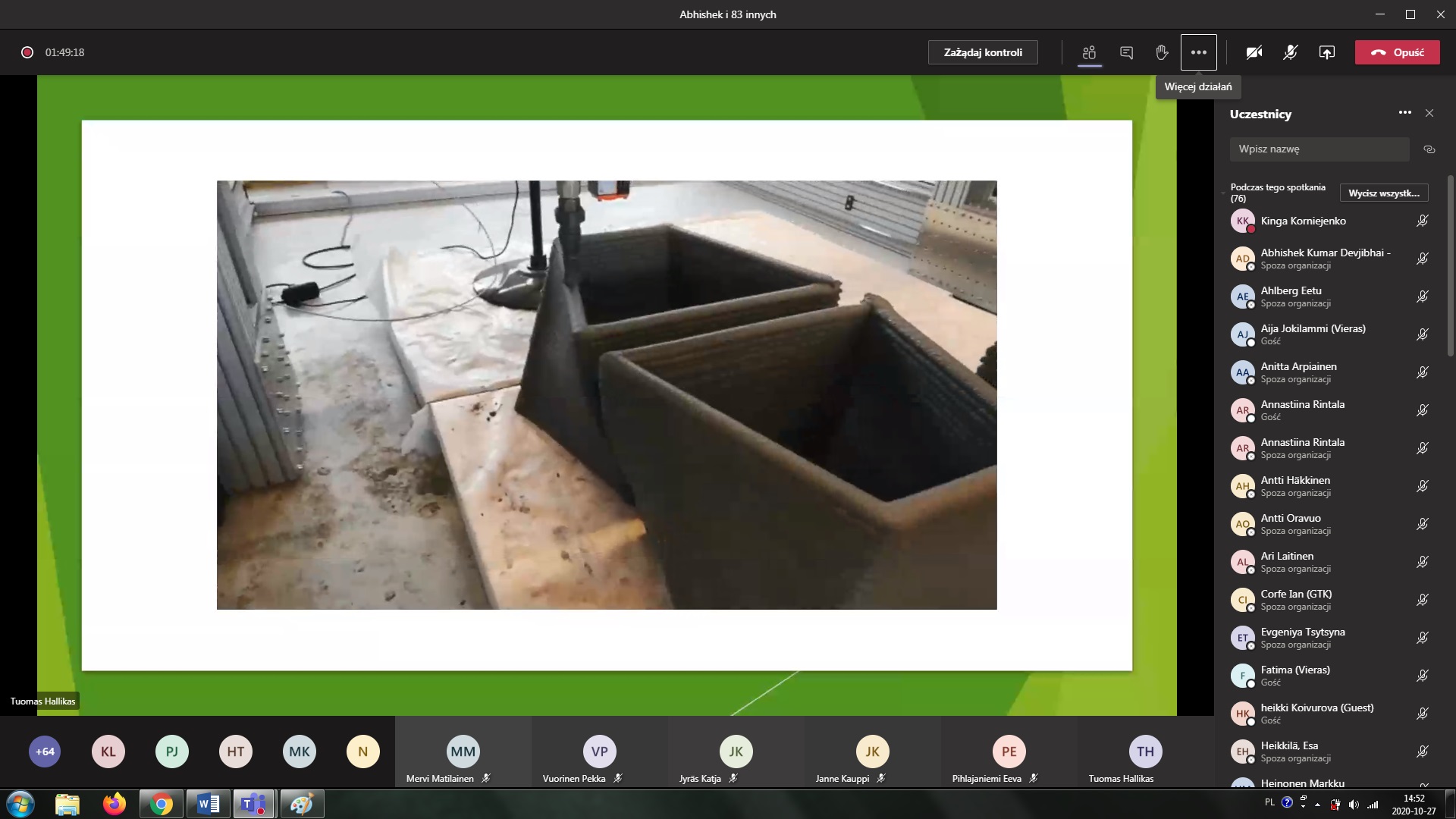Unmute your microphone

[1290, 52]
